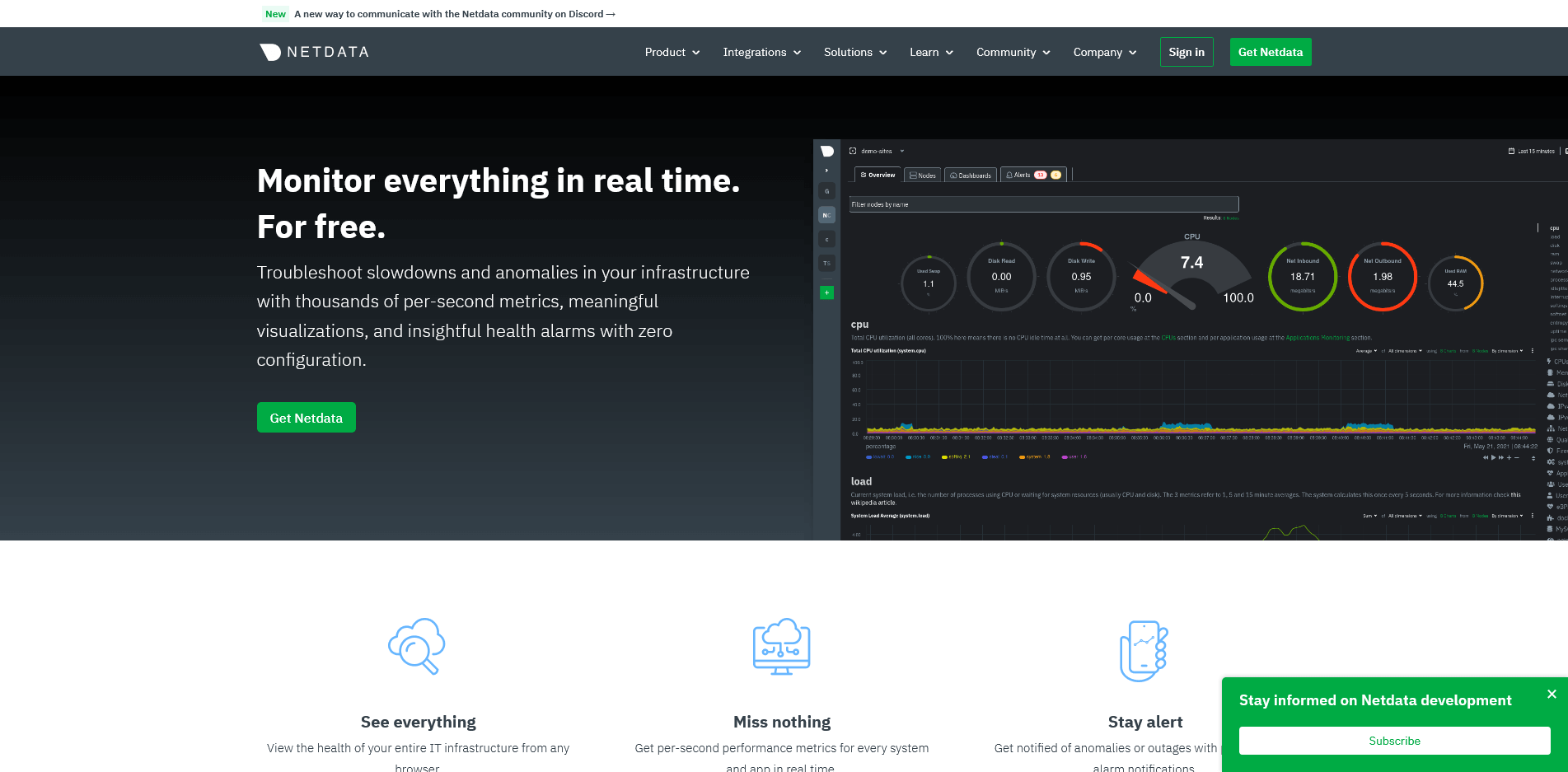Open By dimension dropdown on CPU chart
Viewport: 1568px width, 772px height.
click(1507, 351)
